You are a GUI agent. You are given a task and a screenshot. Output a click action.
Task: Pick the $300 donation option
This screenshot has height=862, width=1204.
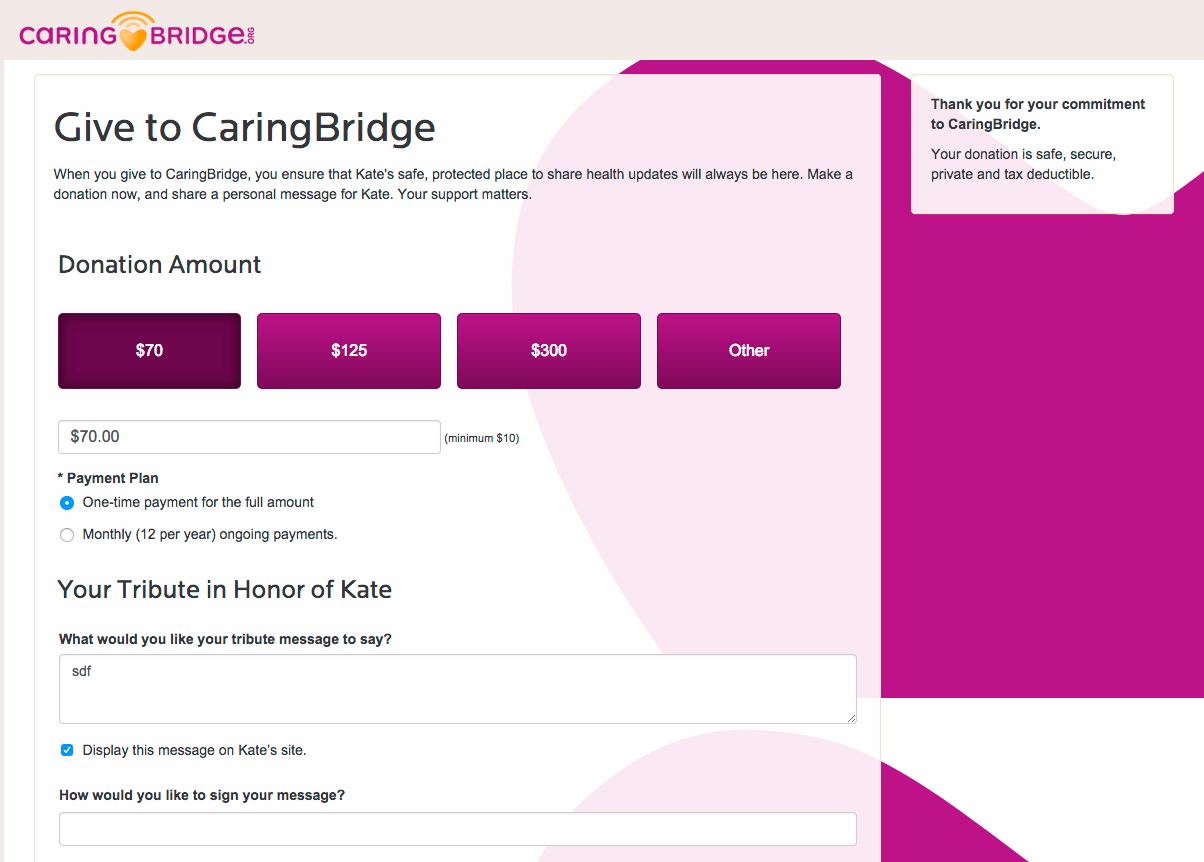549,351
